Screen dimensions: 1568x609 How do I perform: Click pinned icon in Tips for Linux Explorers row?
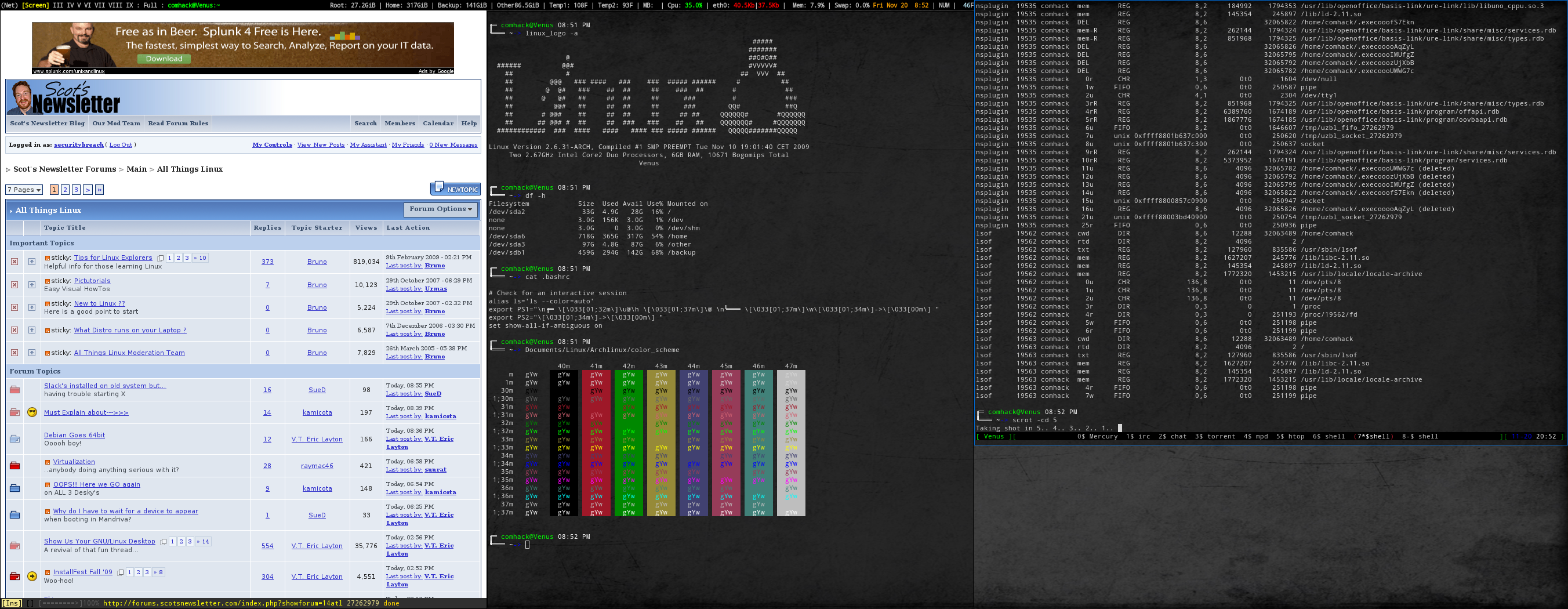32,262
